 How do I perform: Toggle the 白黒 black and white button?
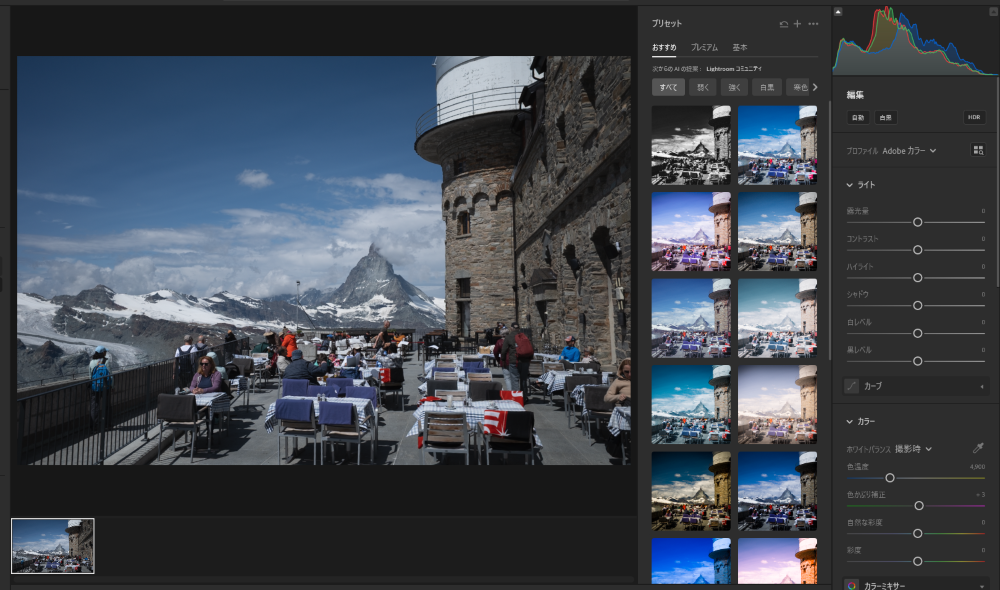885,117
